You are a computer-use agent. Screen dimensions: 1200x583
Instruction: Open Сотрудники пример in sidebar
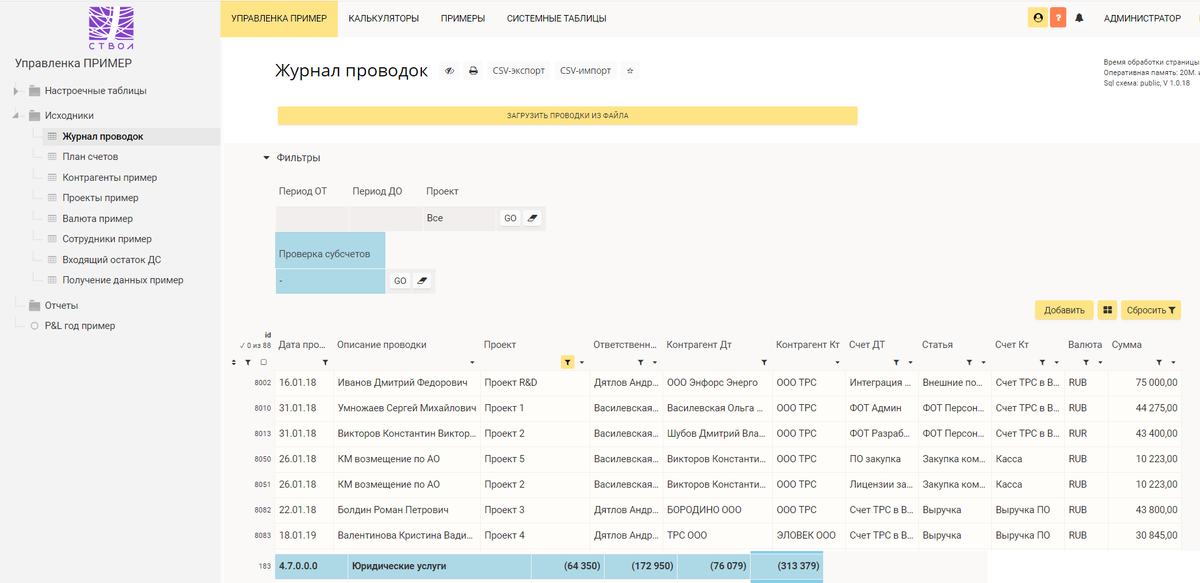point(107,239)
